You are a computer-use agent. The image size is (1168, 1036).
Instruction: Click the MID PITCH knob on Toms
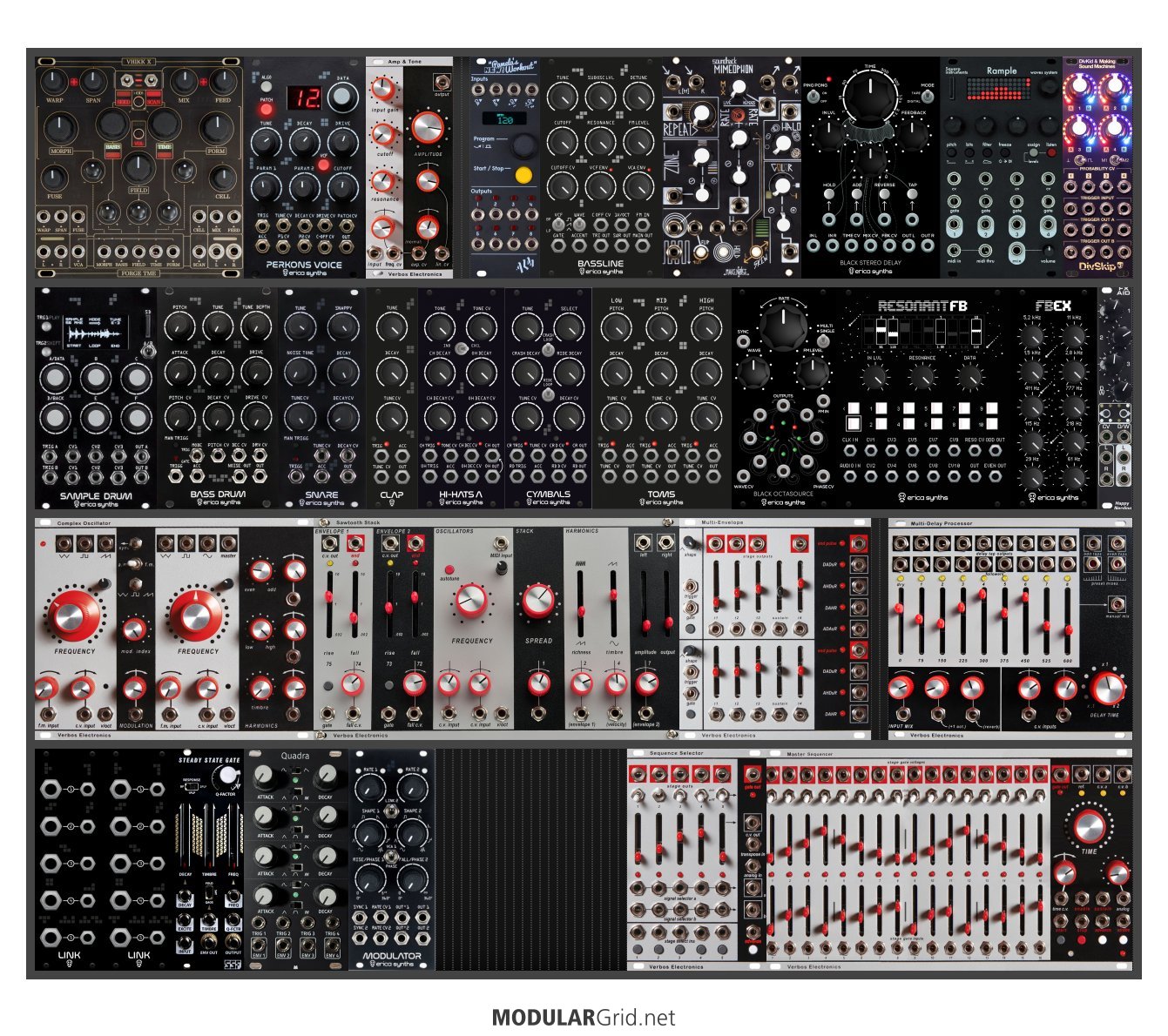[x=661, y=326]
